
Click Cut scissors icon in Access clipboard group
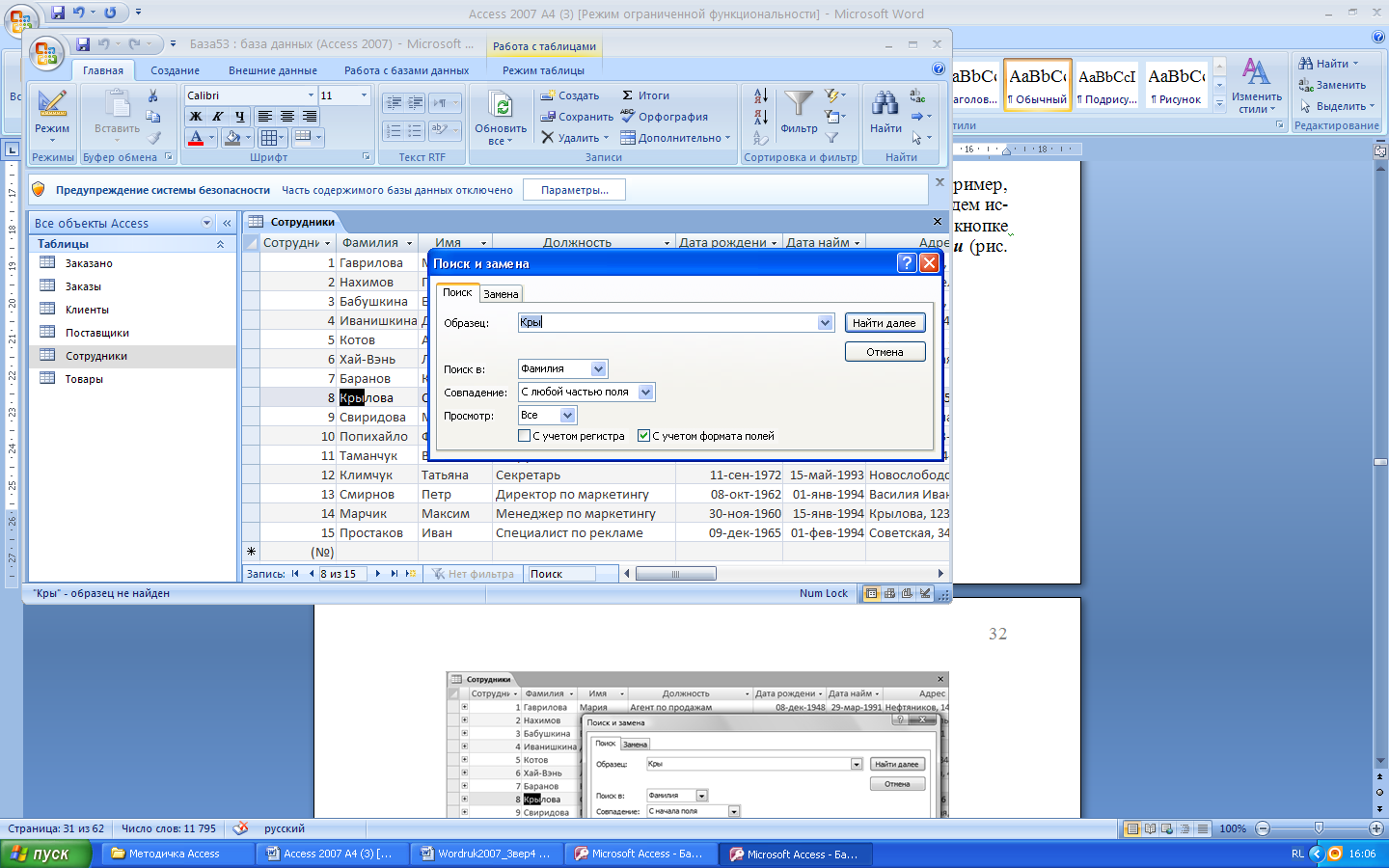152,96
